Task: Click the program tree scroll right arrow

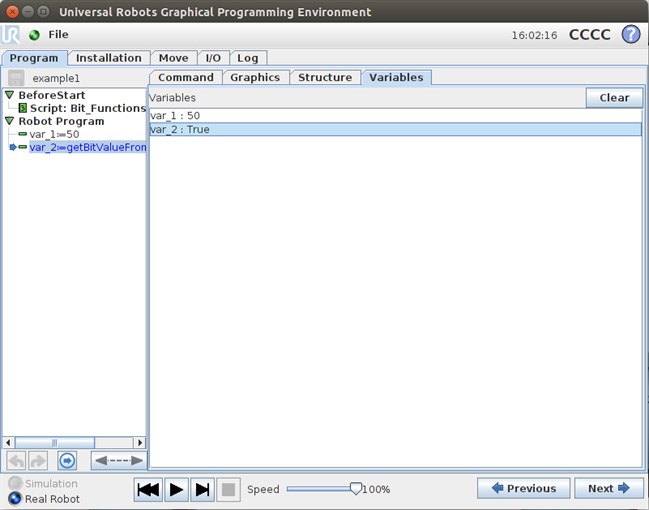Action: pos(140,443)
